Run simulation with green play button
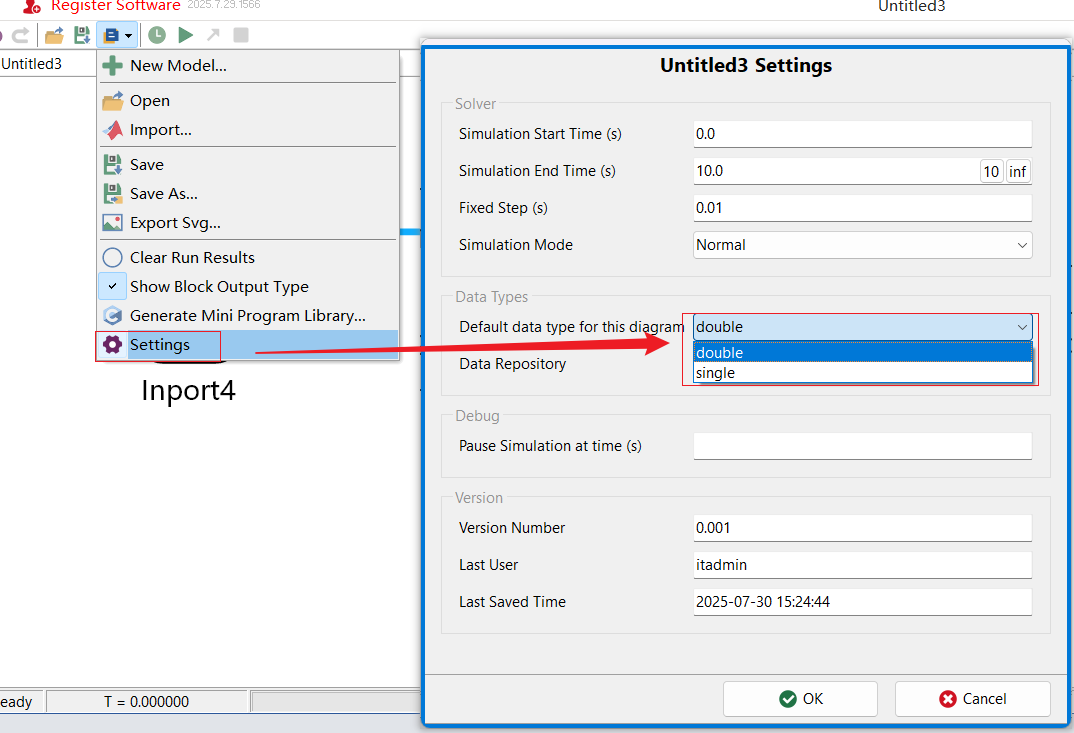The height and width of the screenshot is (733, 1074). (185, 35)
